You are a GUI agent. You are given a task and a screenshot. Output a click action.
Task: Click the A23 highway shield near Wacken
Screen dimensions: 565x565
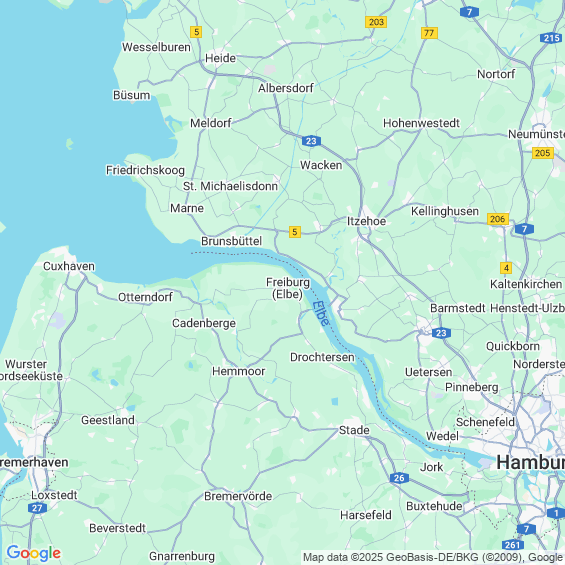tap(311, 141)
